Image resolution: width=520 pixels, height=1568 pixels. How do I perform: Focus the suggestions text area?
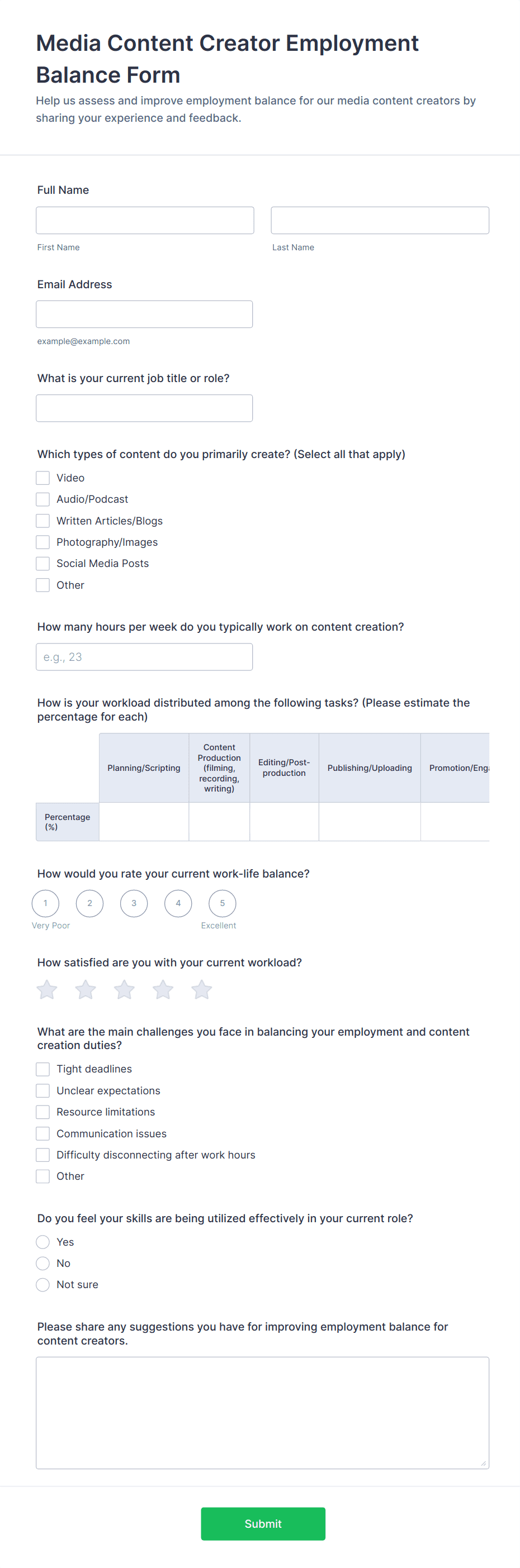tap(262, 1412)
